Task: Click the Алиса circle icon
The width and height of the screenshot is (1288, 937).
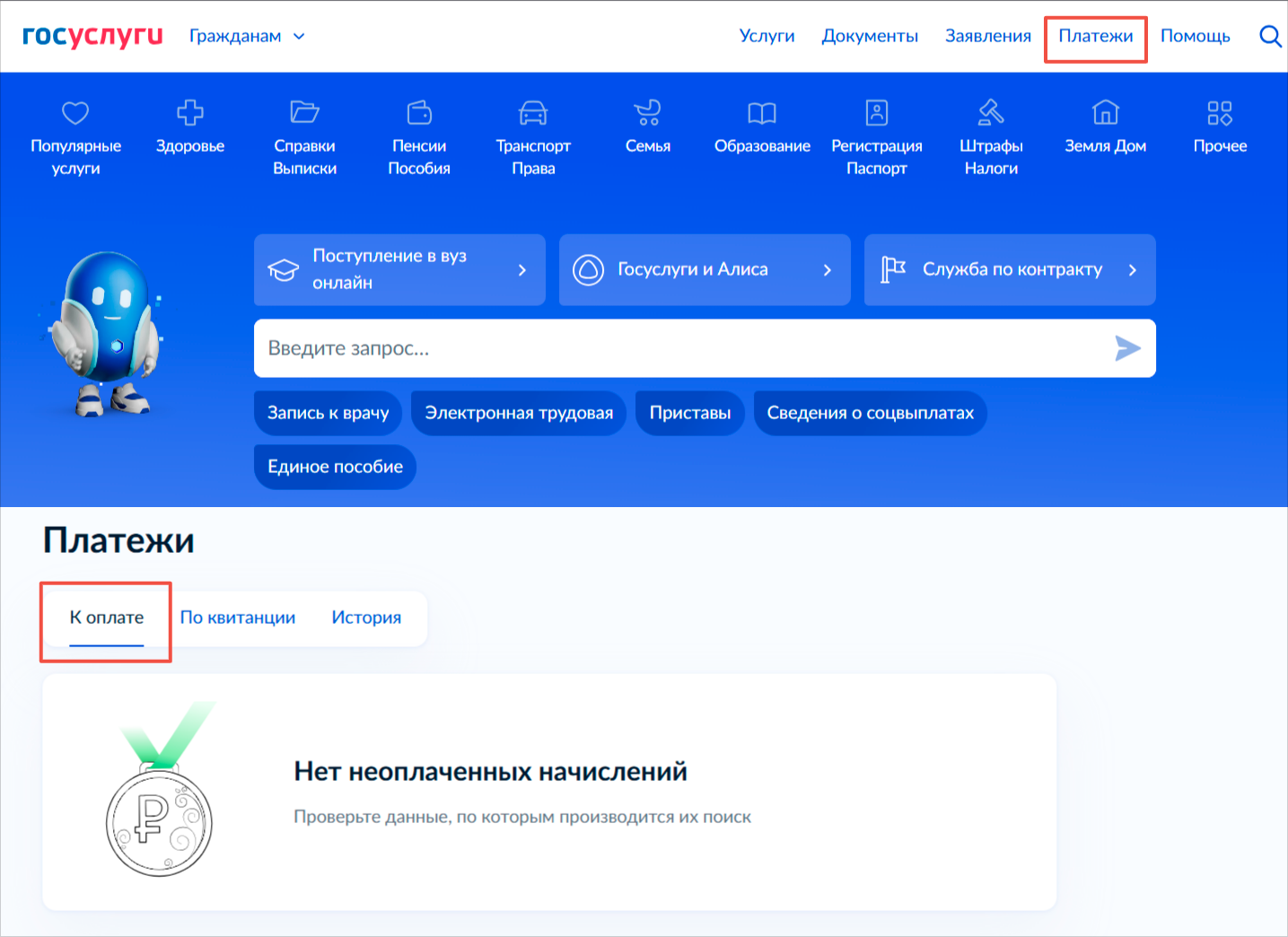Action: tap(589, 270)
